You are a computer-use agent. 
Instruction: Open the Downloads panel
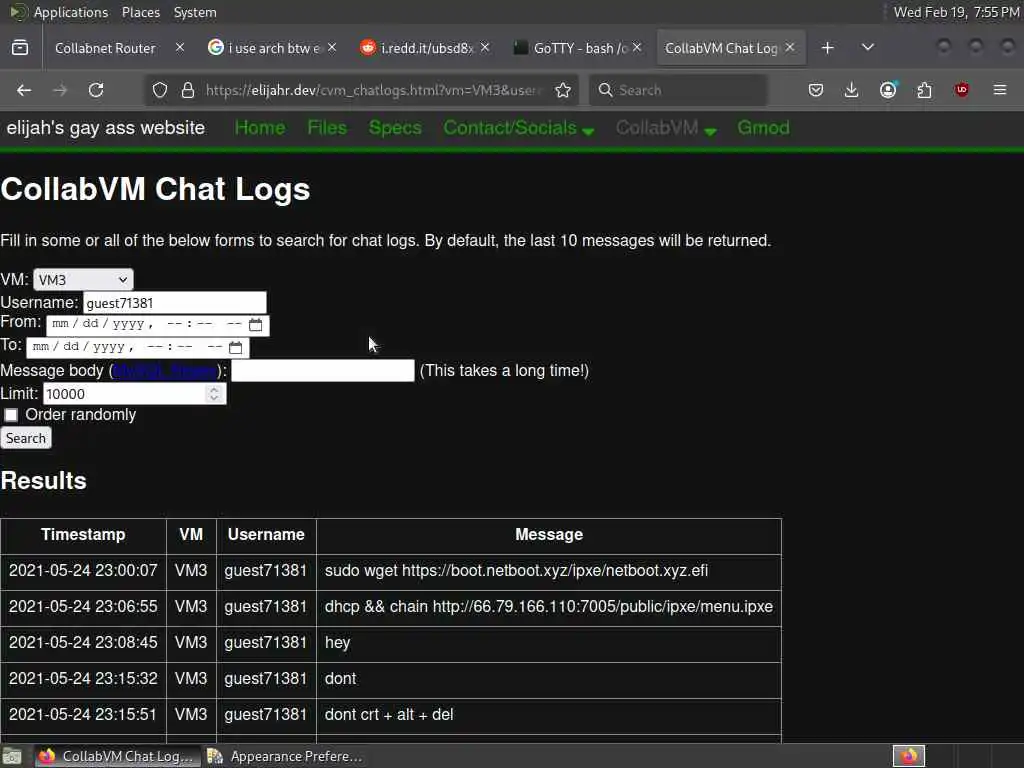851,90
